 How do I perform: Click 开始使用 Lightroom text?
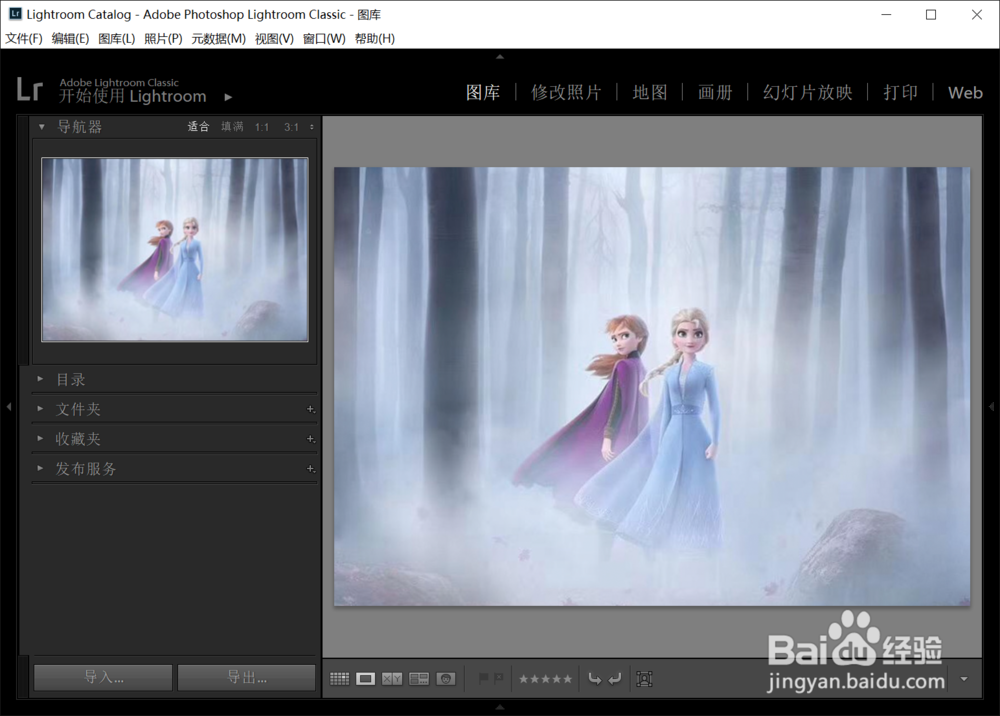click(x=133, y=97)
